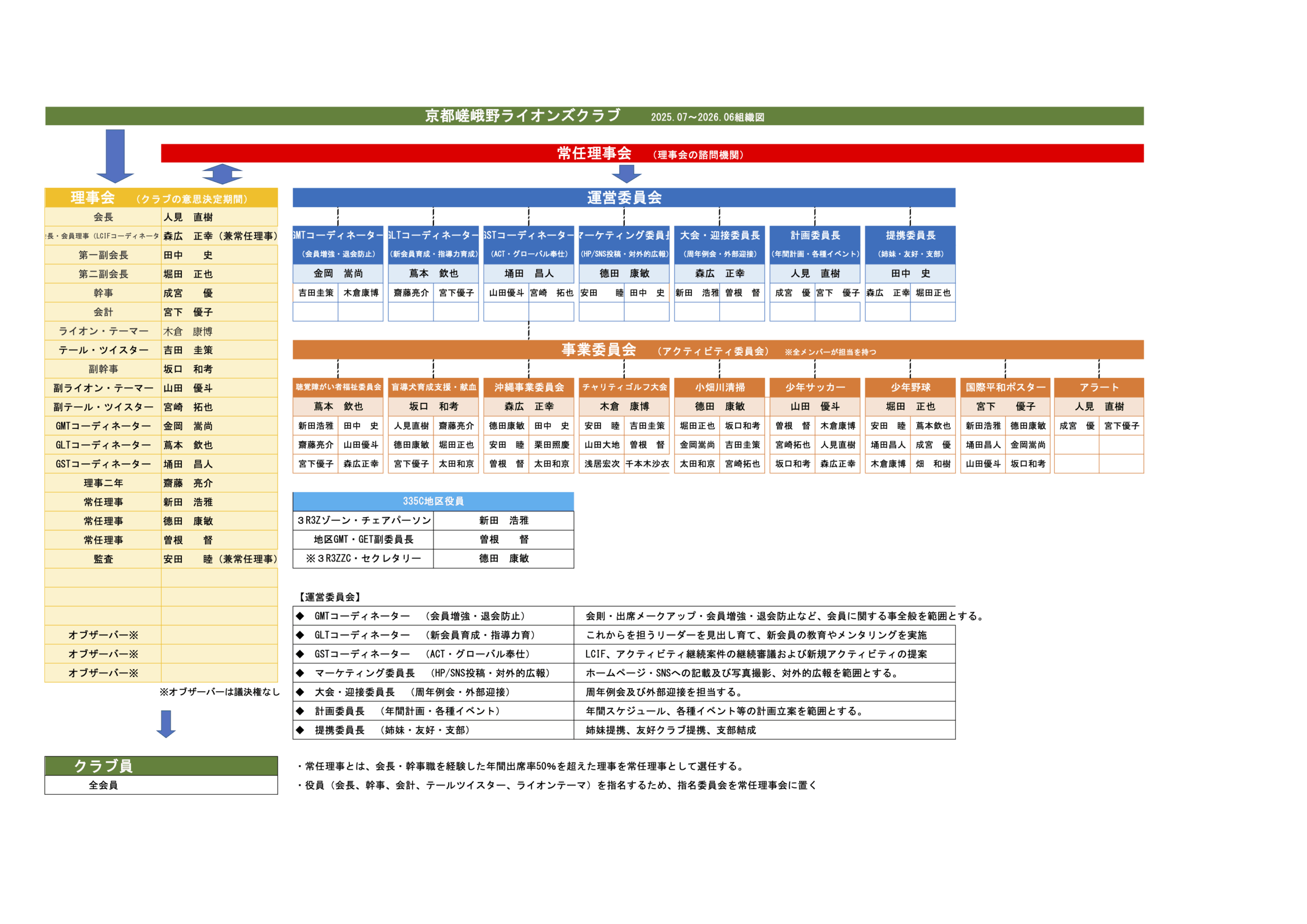
Task: Click the 地区GMT・GET副委員長 cell
Action: point(363,539)
